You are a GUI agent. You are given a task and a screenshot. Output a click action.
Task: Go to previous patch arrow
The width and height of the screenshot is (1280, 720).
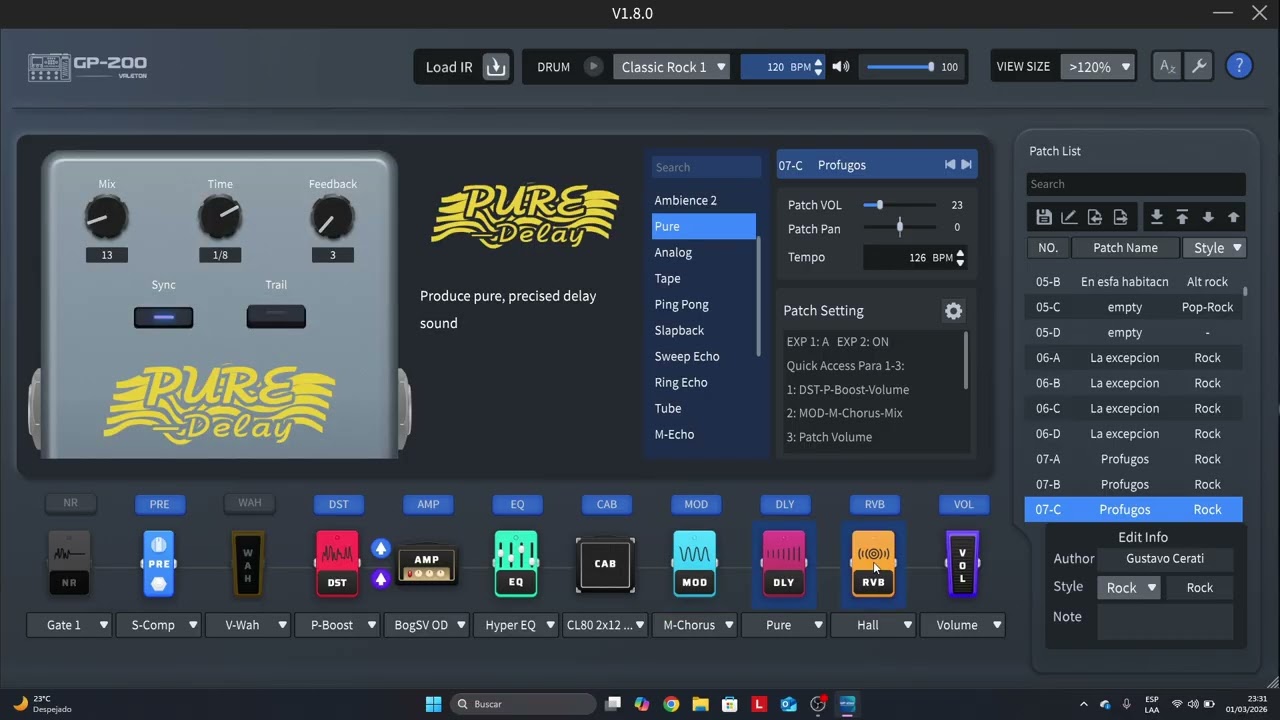[949, 165]
